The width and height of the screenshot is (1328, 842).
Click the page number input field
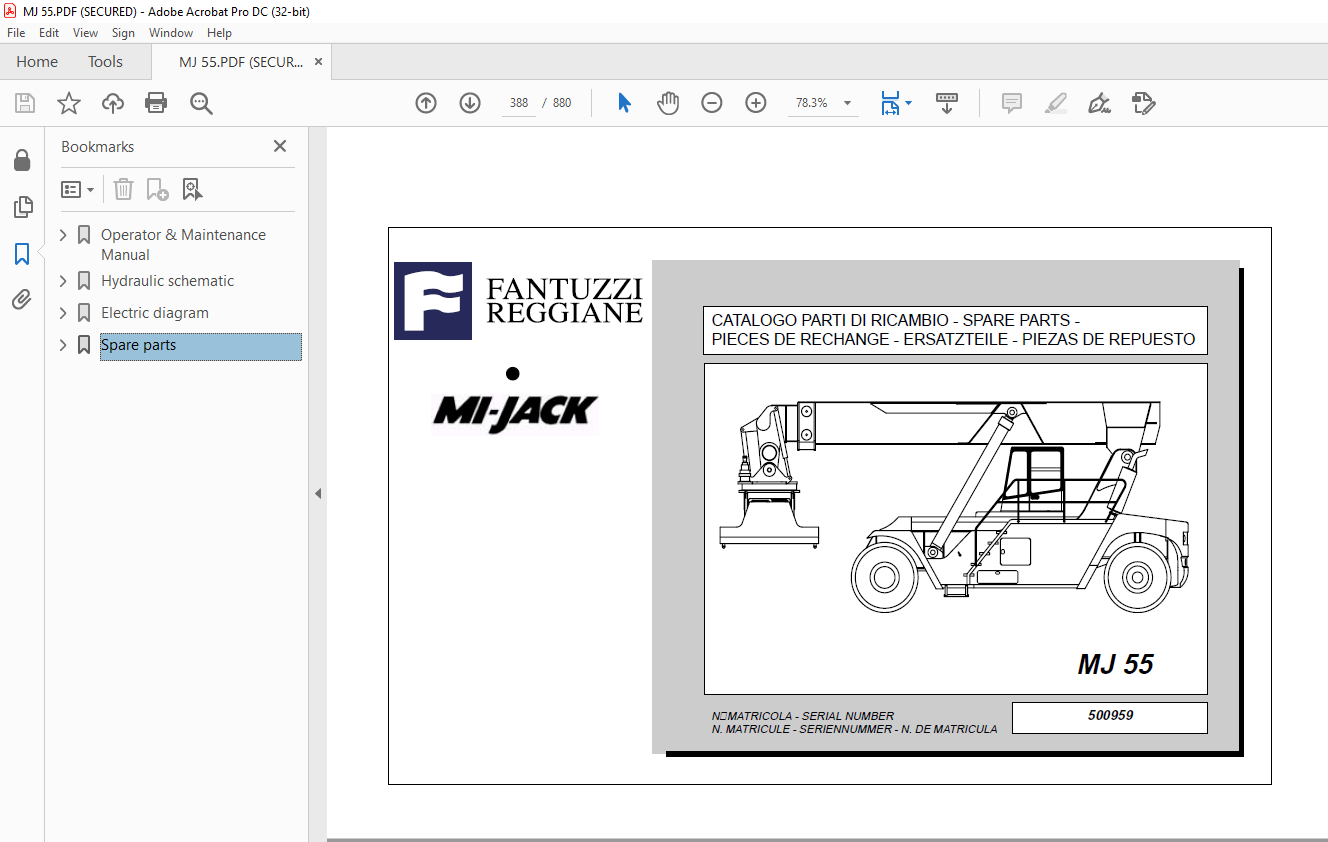coord(519,103)
